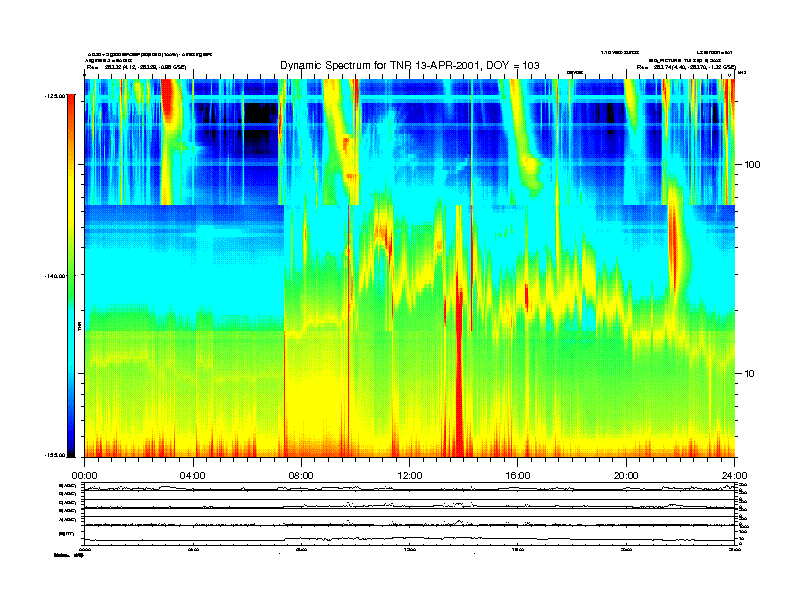This screenshot has width=792, height=612.
Task: Click the 100 frequency axis label
Action: (753, 165)
